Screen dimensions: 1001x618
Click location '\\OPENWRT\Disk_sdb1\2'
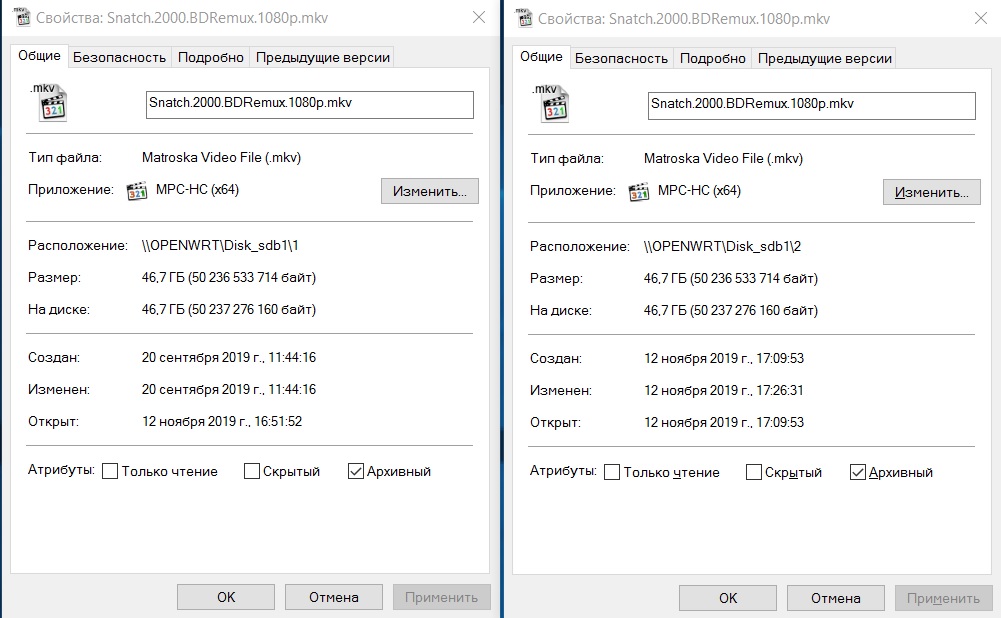pos(722,246)
